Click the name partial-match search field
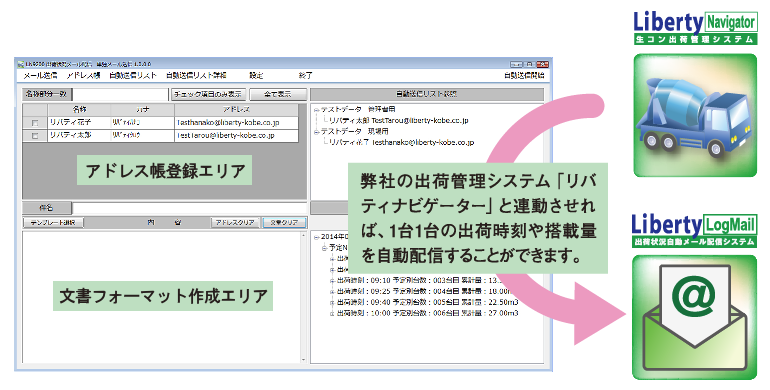Image resolution: width=770 pixels, height=390 pixels. coord(120,94)
